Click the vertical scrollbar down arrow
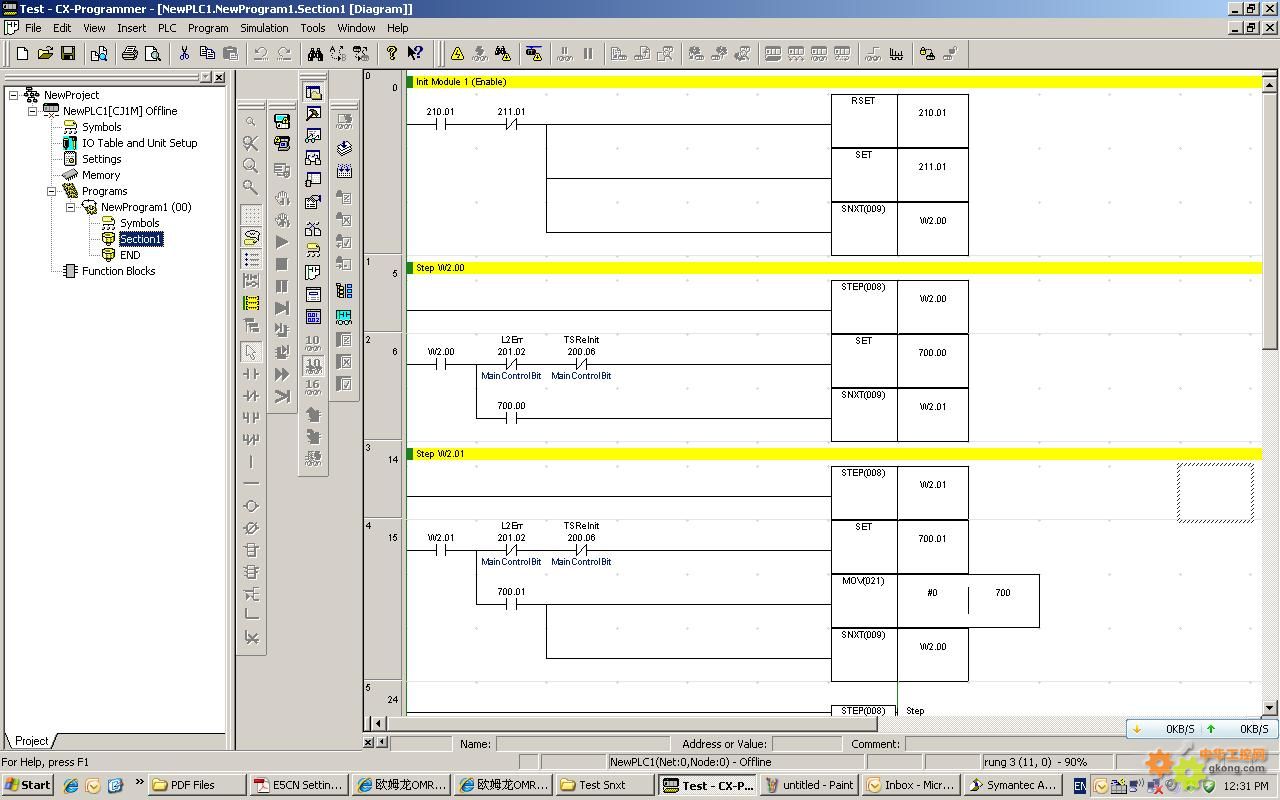 [1270, 707]
